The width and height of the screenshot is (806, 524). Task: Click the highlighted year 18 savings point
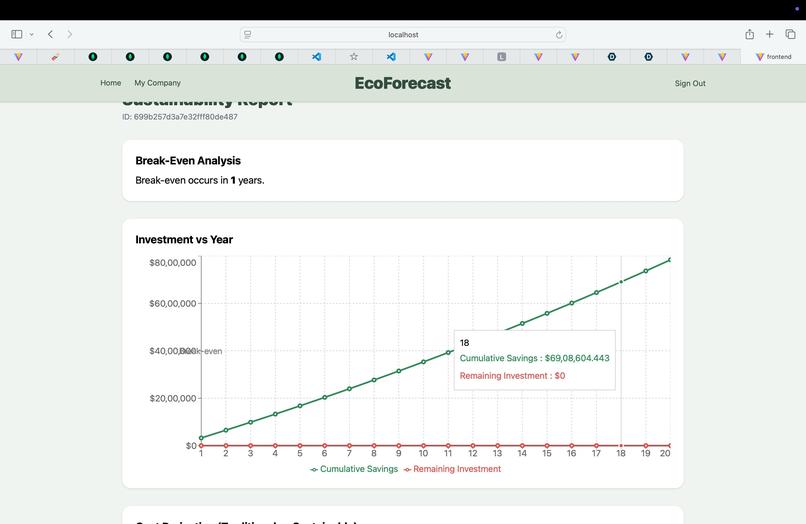(621, 282)
